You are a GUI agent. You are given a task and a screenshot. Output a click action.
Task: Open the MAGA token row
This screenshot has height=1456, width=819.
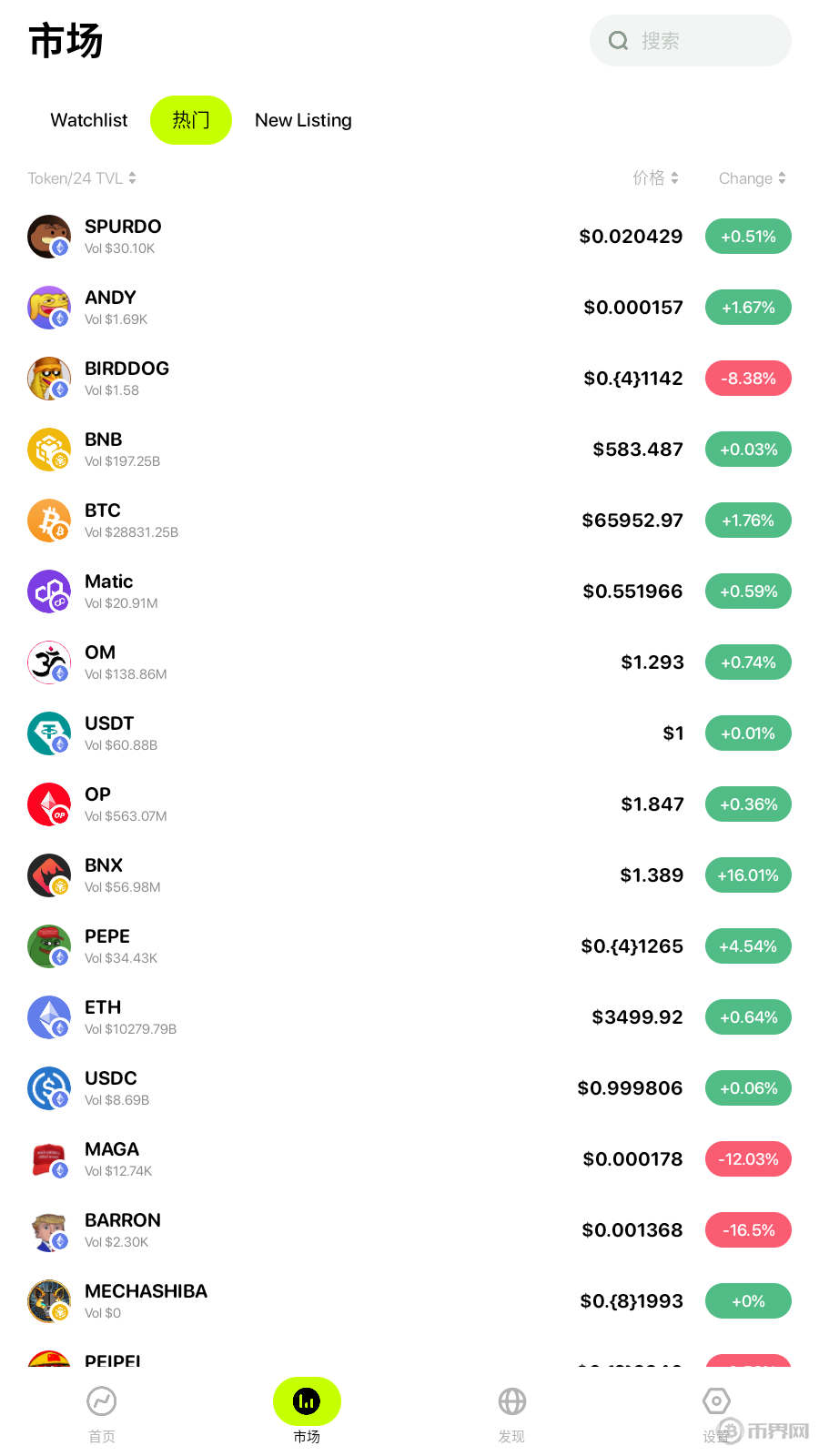pyautogui.click(x=409, y=1159)
